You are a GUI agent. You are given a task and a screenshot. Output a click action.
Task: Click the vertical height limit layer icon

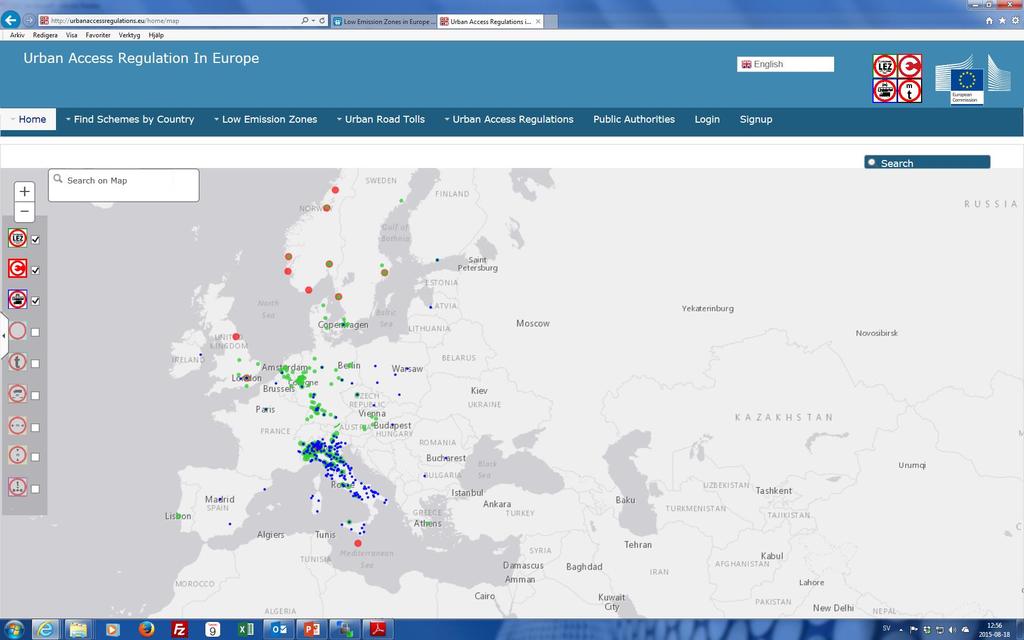(x=18, y=455)
